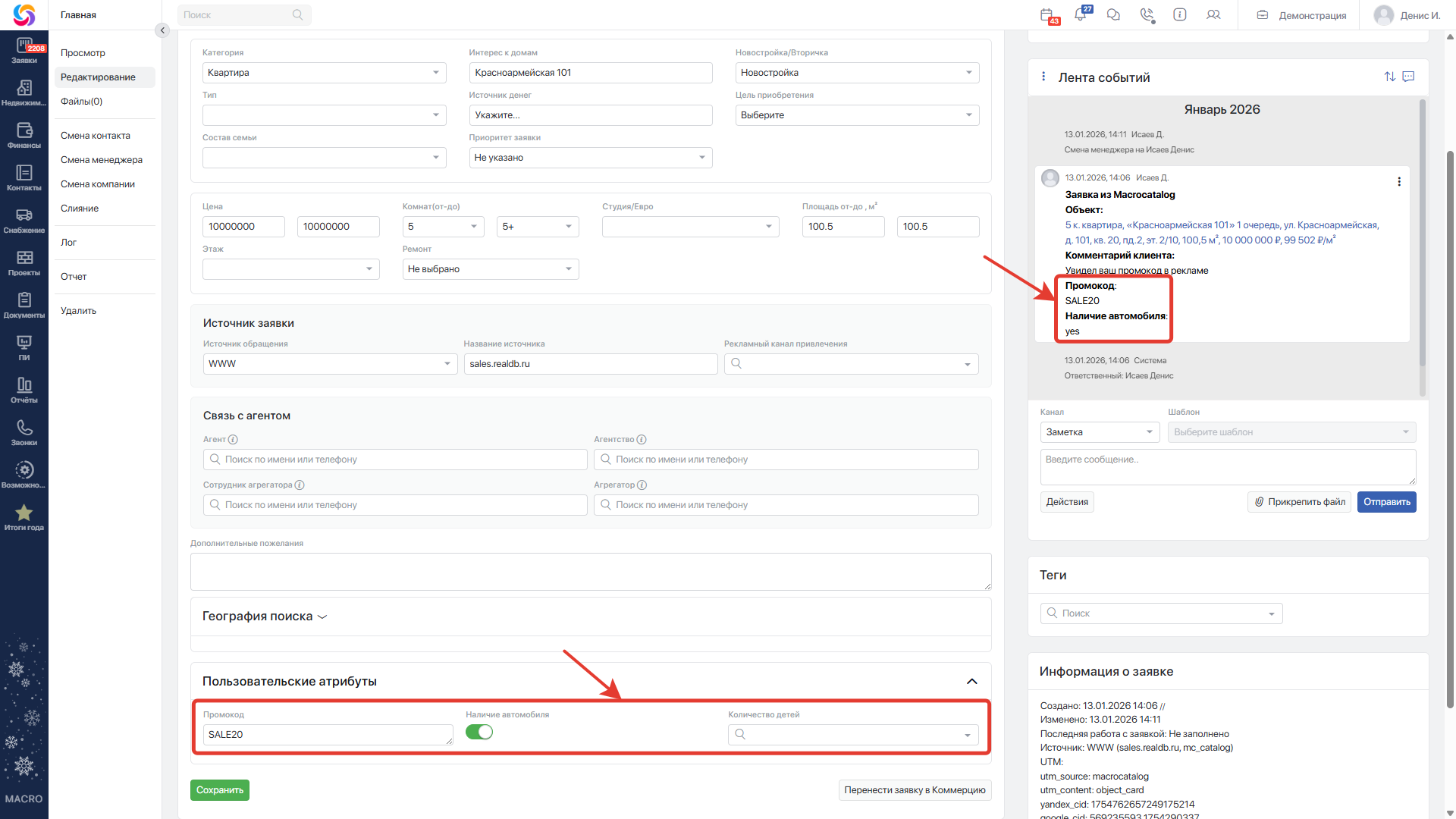Click the Отправить button
This screenshot has width=1456, height=819.
[x=1386, y=502]
